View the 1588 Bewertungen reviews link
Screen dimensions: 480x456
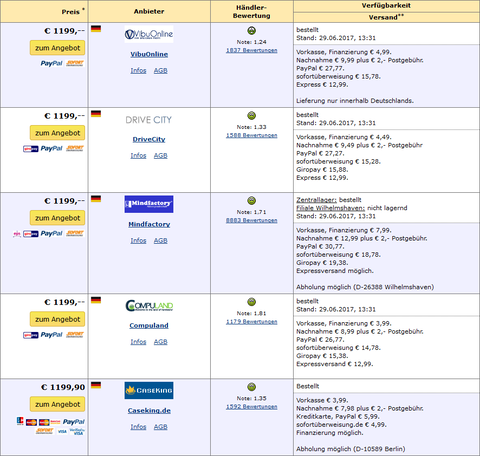pyautogui.click(x=252, y=135)
